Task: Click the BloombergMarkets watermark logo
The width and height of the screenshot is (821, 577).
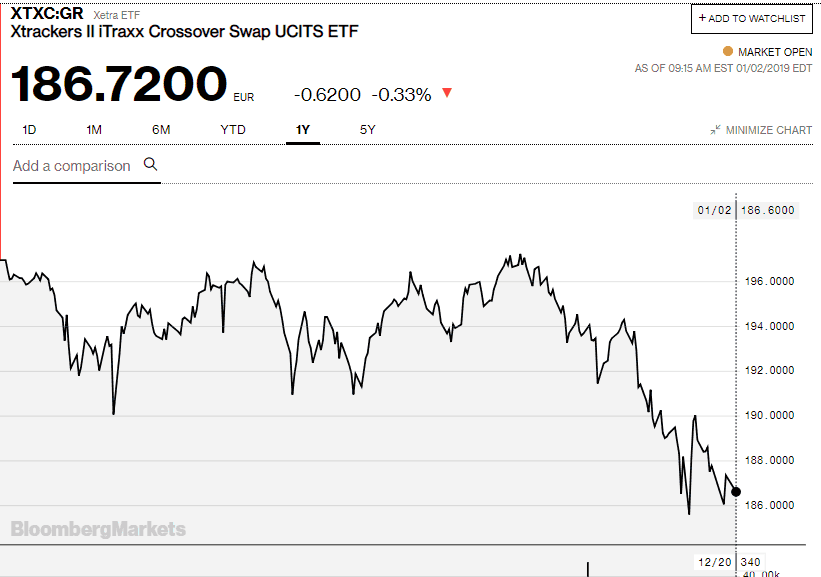Action: pyautogui.click(x=98, y=529)
